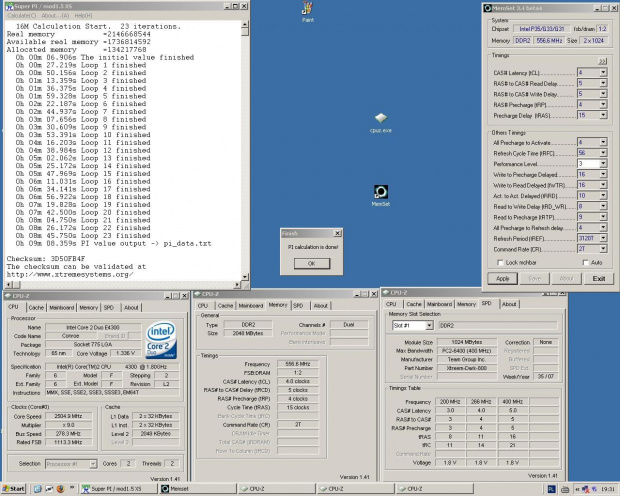620x496 pixels.
Task: Open Read to Precharge (tRTP) dropdown
Action: click(603, 217)
